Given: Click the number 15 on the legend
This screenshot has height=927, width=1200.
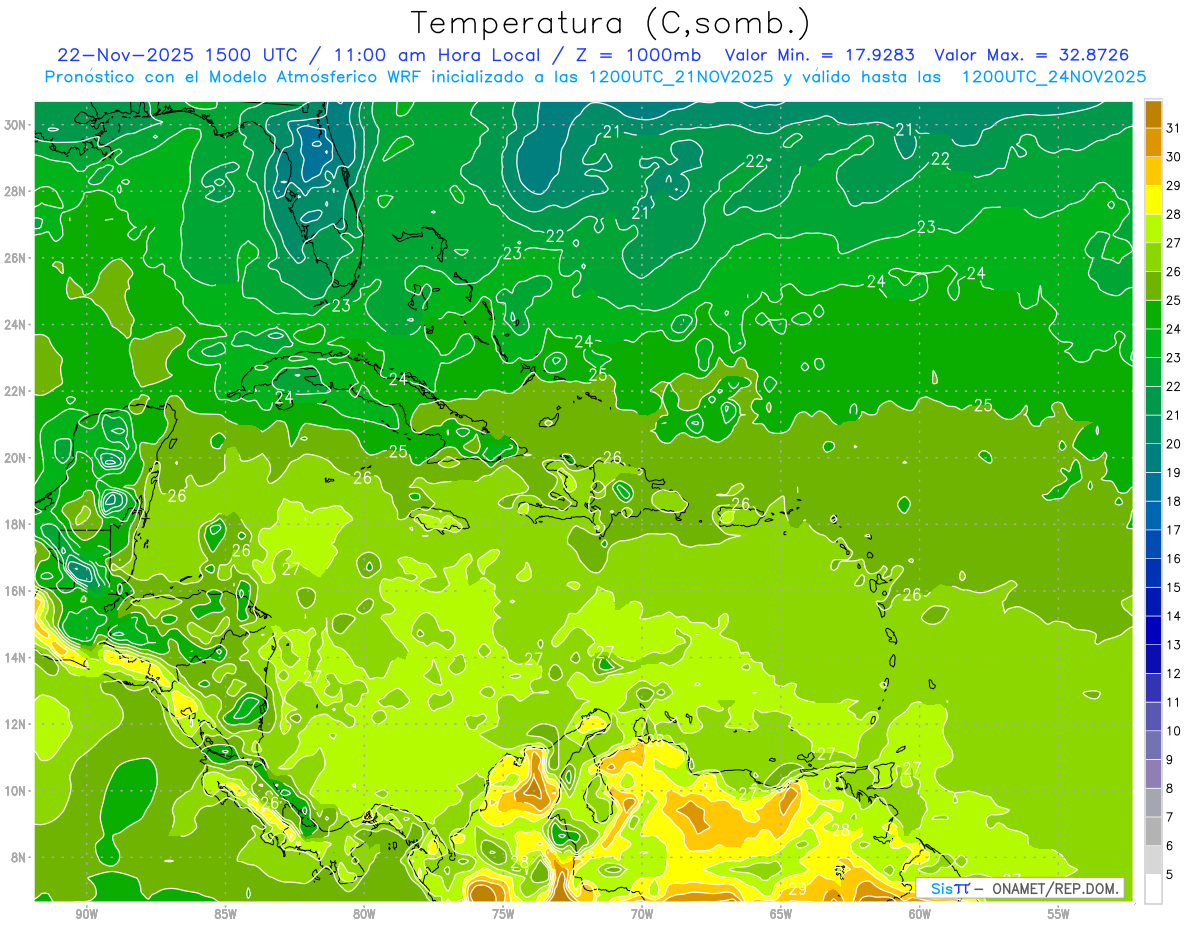Looking at the screenshot, I should (x=1174, y=588).
